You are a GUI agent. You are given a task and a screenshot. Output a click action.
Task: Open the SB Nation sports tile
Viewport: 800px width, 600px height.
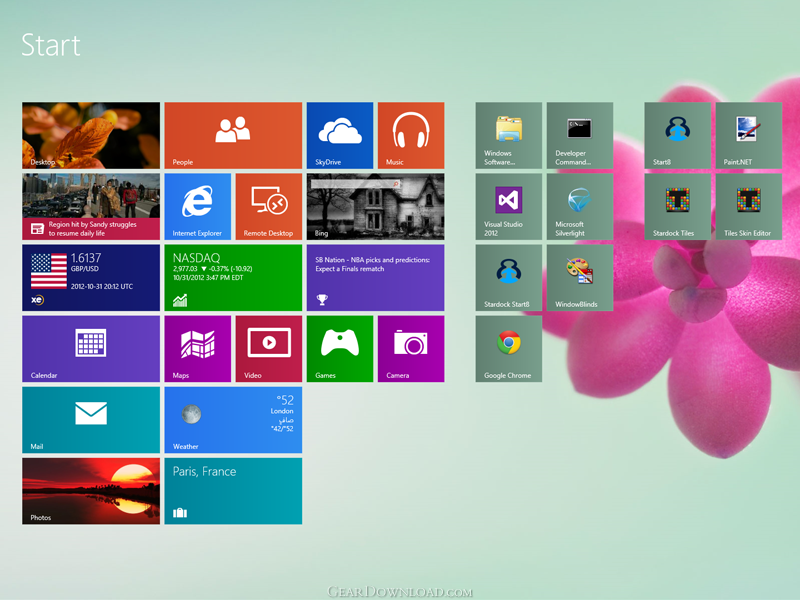[x=376, y=278]
